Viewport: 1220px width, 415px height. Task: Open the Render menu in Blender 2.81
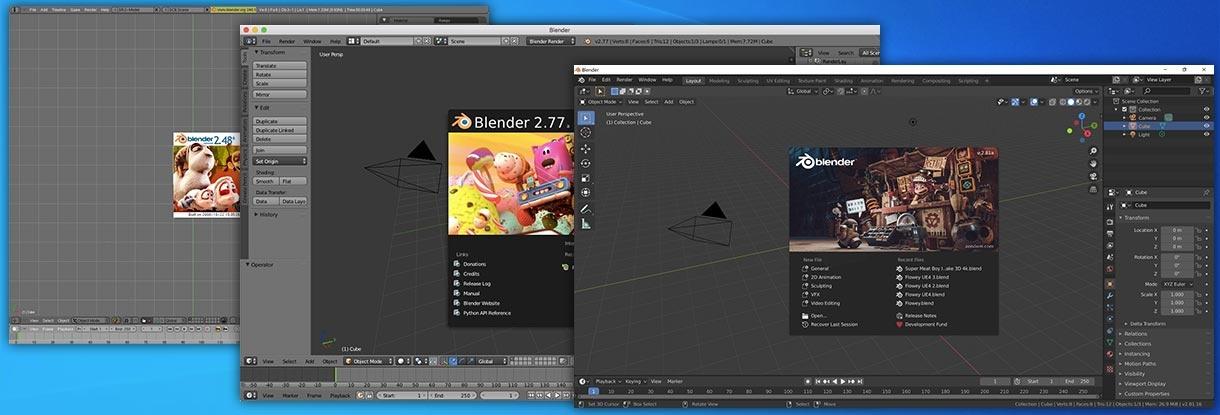[624, 80]
